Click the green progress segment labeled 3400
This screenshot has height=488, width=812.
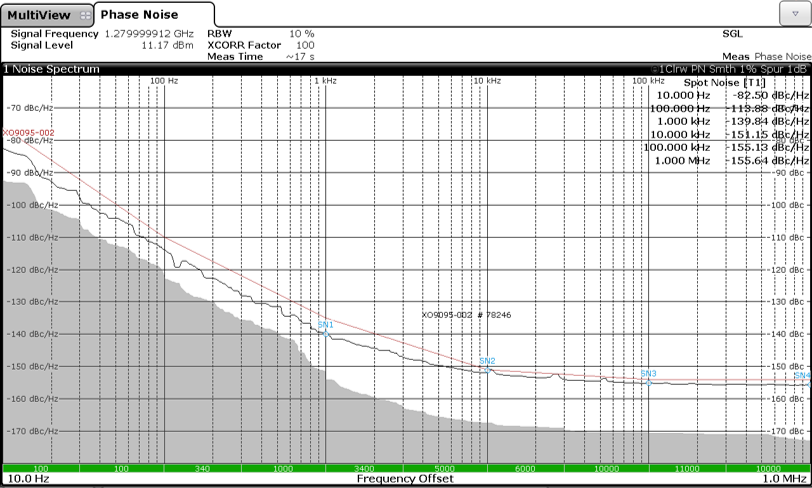click(x=363, y=468)
